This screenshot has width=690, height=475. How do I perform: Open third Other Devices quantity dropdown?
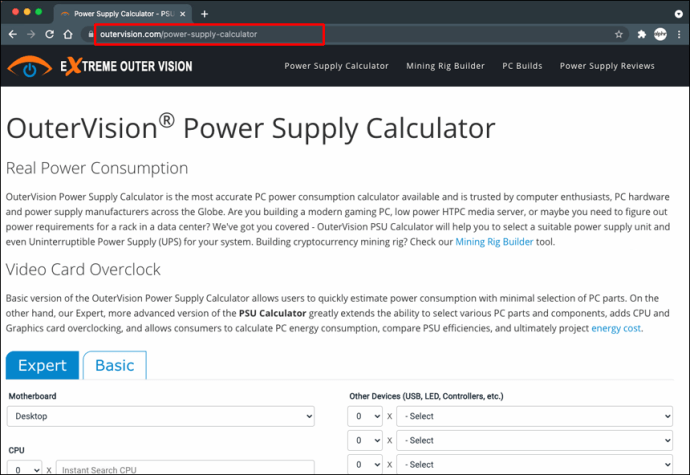pyautogui.click(x=365, y=464)
